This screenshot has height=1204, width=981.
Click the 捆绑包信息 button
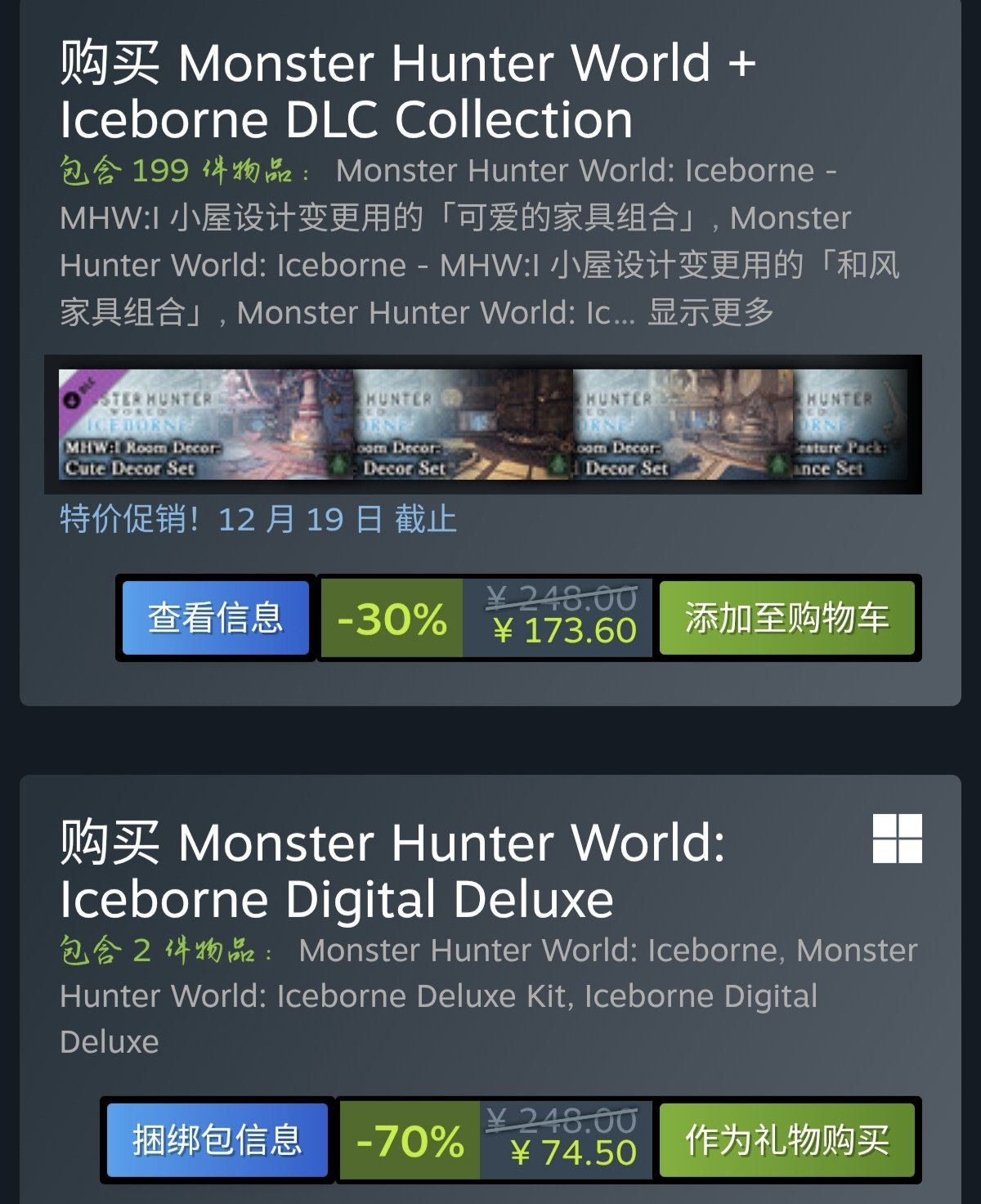(x=217, y=1140)
